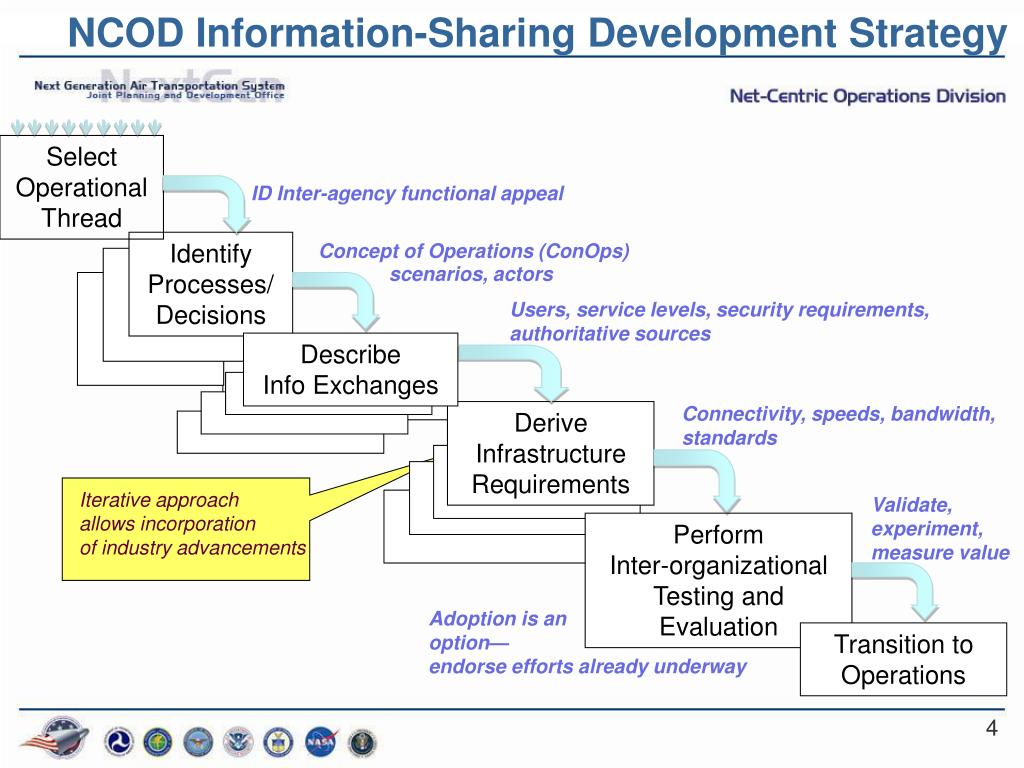Select the 'Identify Processes/Decisions' box
1024x768 pixels.
pos(210,284)
